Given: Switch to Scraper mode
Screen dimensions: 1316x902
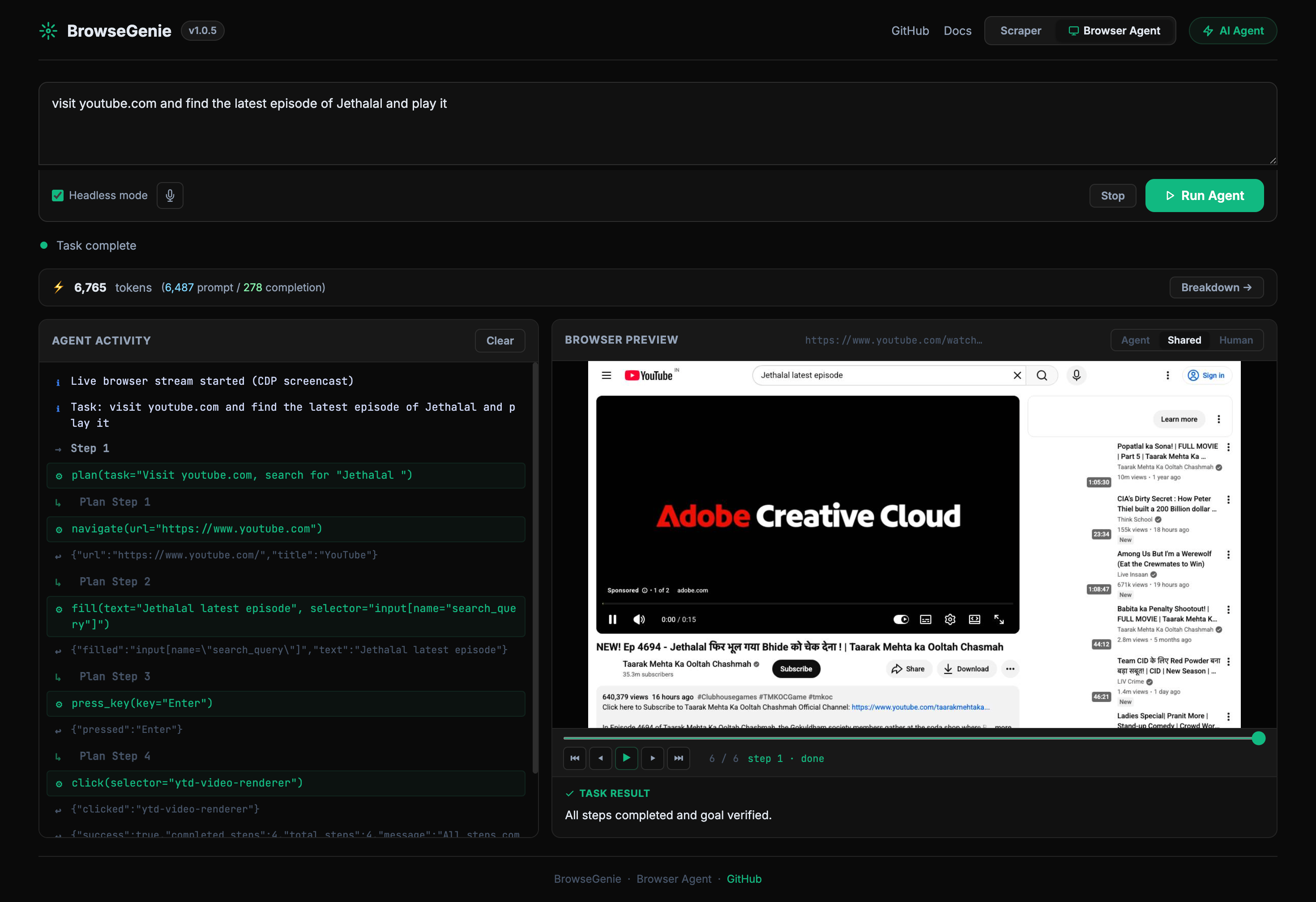Looking at the screenshot, I should coord(1021,30).
